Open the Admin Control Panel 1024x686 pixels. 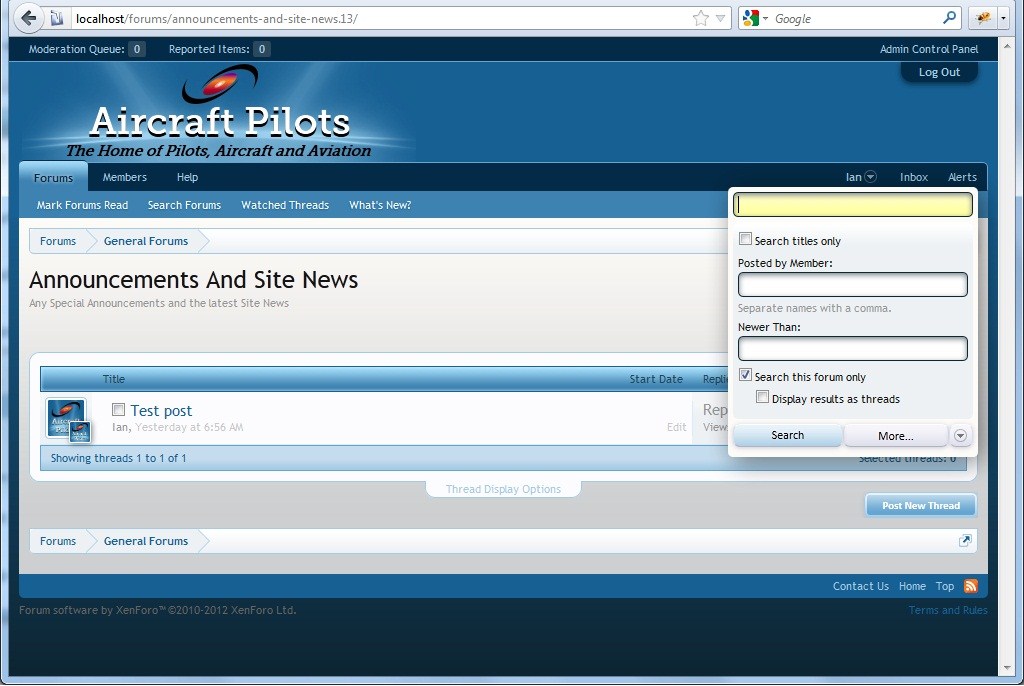[929, 49]
